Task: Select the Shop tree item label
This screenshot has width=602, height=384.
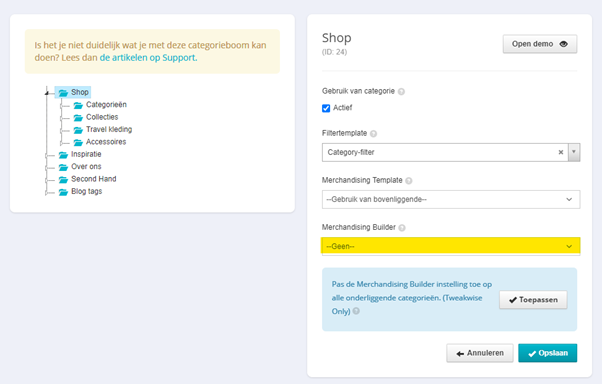Action: [79, 92]
